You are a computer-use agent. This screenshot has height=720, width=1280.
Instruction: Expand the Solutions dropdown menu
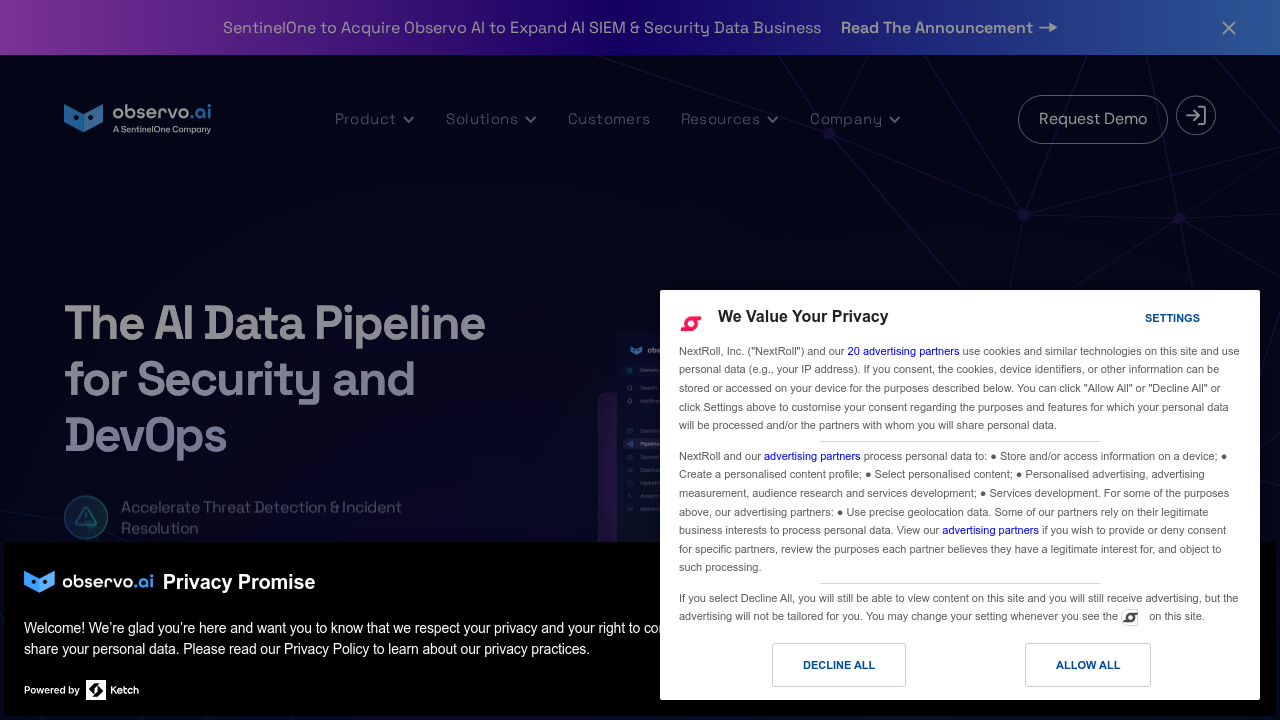[491, 119]
